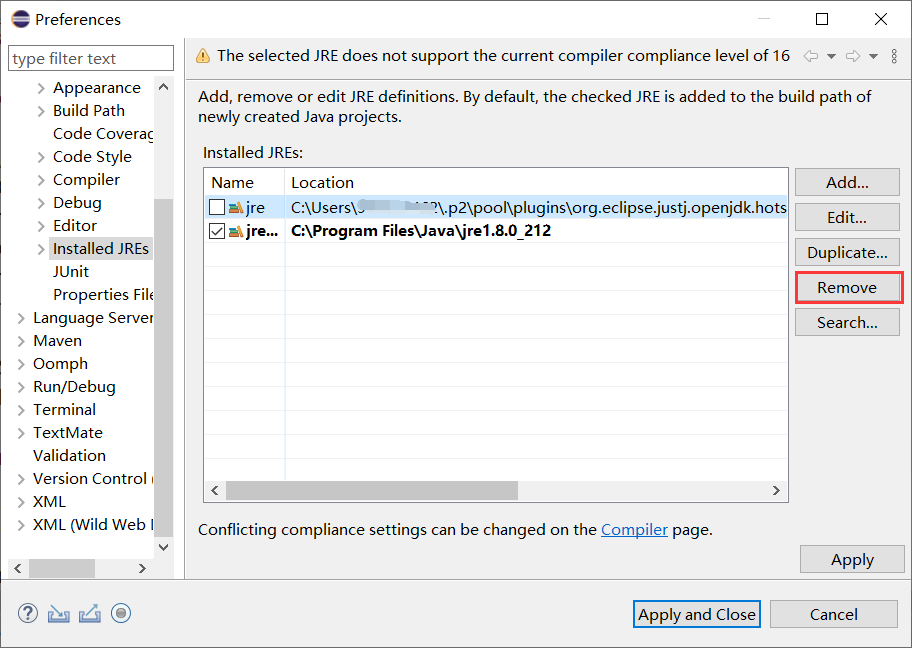Expand the Language Servers node
This screenshot has height=648, width=912.
coord(21,318)
